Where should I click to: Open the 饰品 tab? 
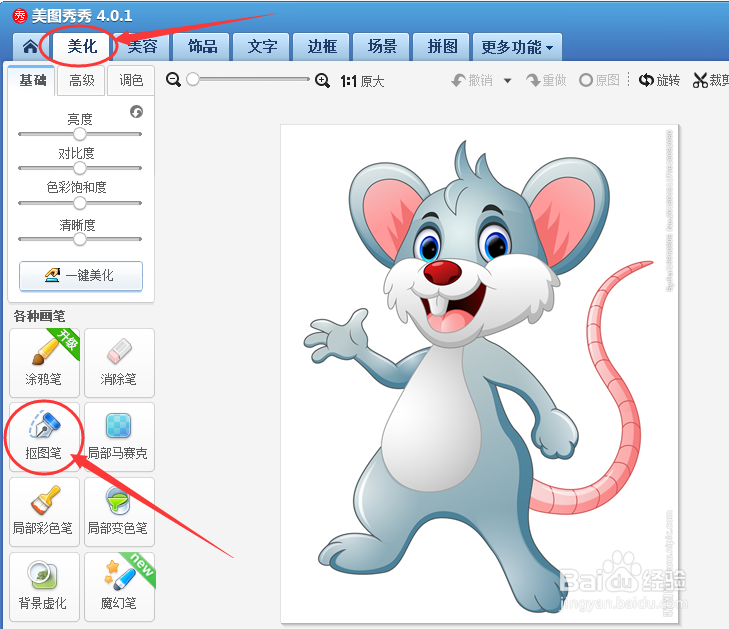[x=201, y=46]
